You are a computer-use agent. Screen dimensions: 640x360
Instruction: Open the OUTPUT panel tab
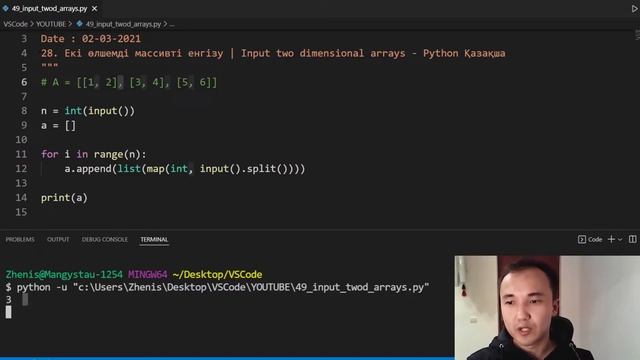coord(58,240)
